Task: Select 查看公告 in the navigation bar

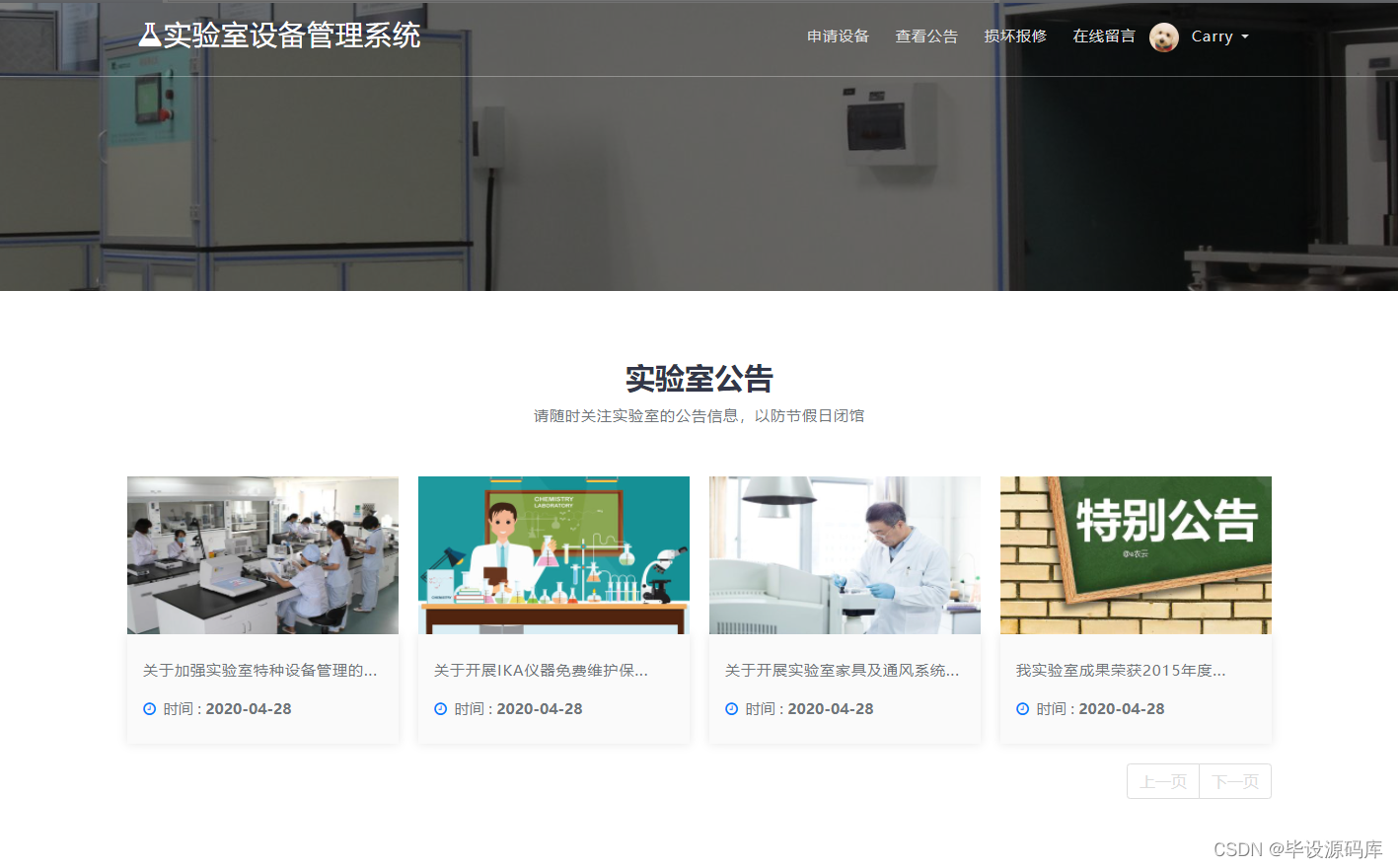Action: (925, 36)
